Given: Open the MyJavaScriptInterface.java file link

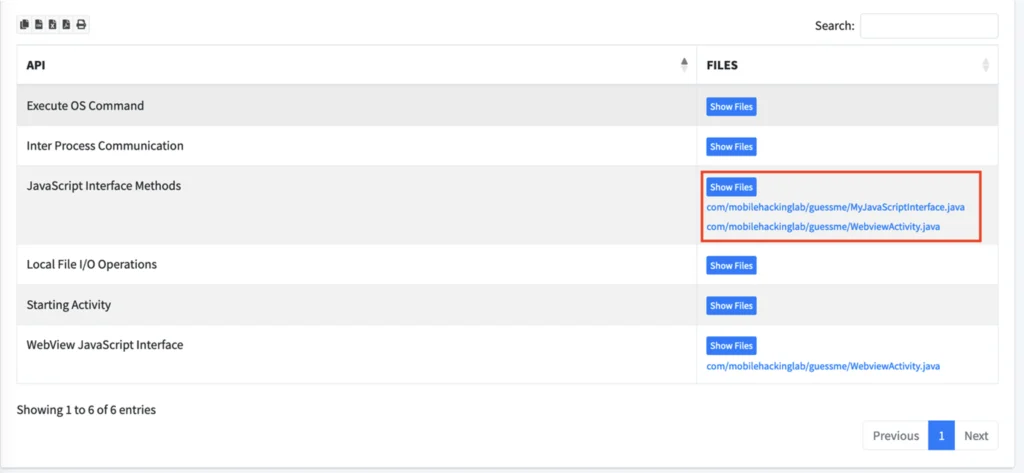Looking at the screenshot, I should [835, 207].
